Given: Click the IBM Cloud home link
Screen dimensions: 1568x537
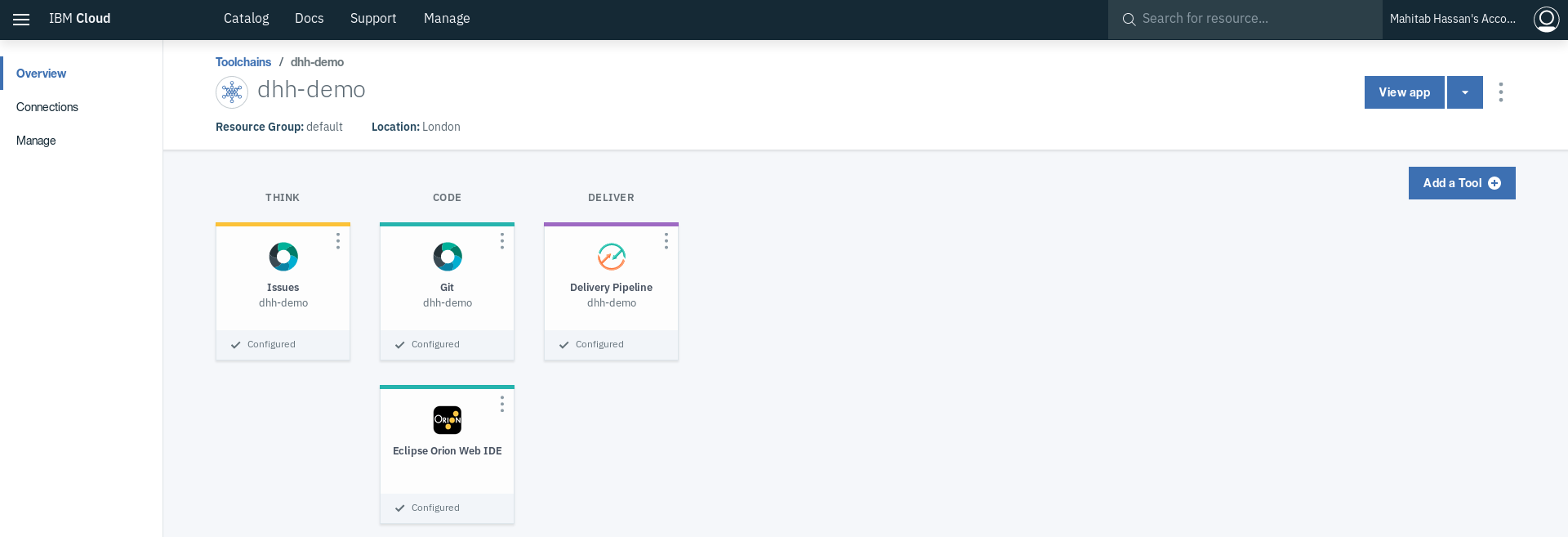Looking at the screenshot, I should pyautogui.click(x=80, y=19).
